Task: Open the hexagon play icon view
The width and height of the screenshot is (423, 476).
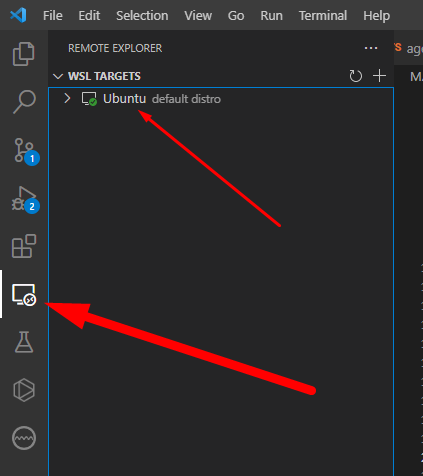Action: [x=24, y=390]
